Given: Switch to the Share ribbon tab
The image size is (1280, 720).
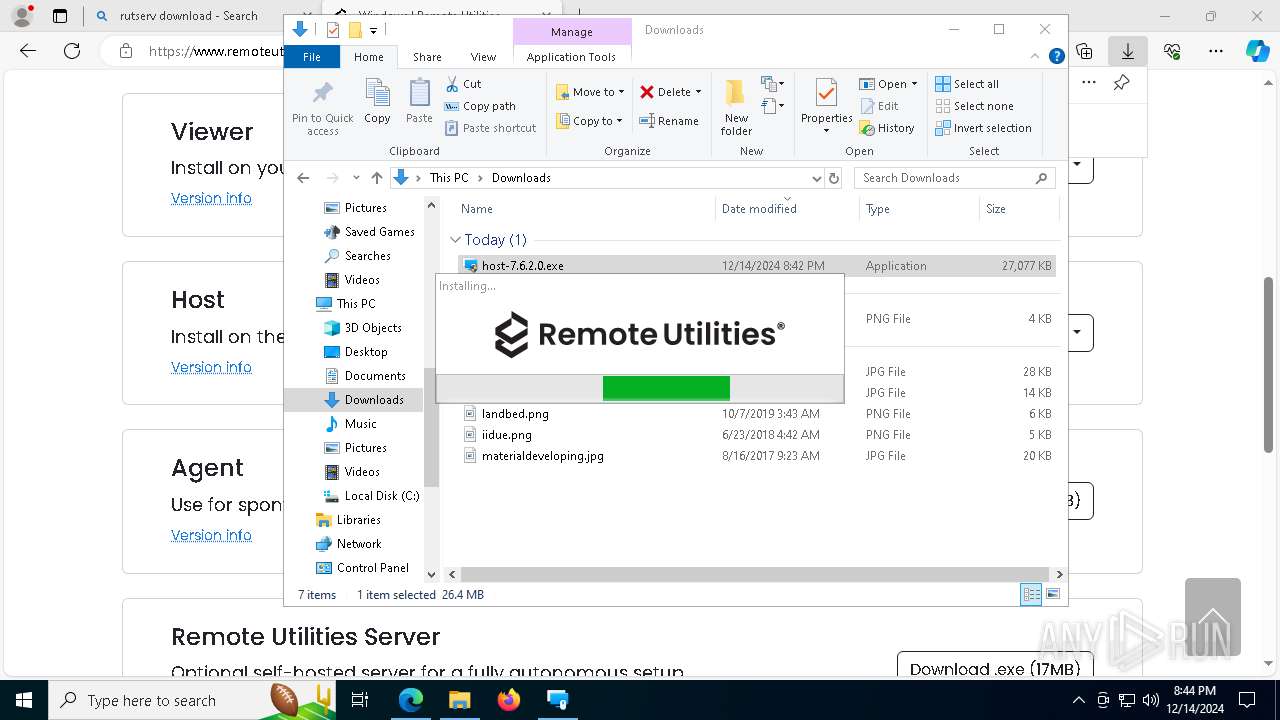Looking at the screenshot, I should pos(427,57).
